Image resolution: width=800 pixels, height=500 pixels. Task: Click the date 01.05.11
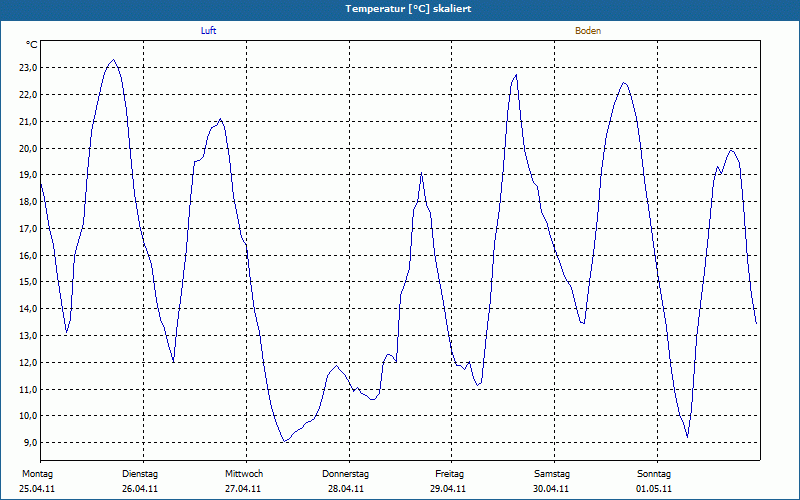[654, 489]
